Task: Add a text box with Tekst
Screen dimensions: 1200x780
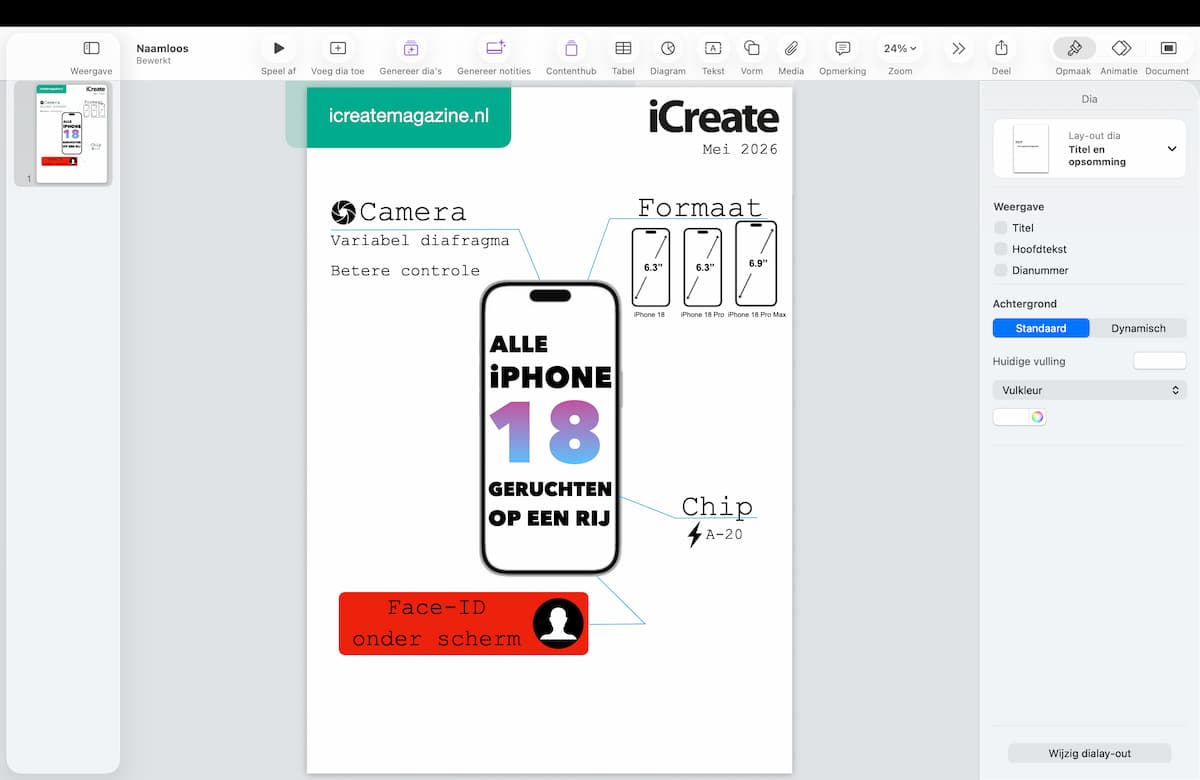Action: click(713, 48)
